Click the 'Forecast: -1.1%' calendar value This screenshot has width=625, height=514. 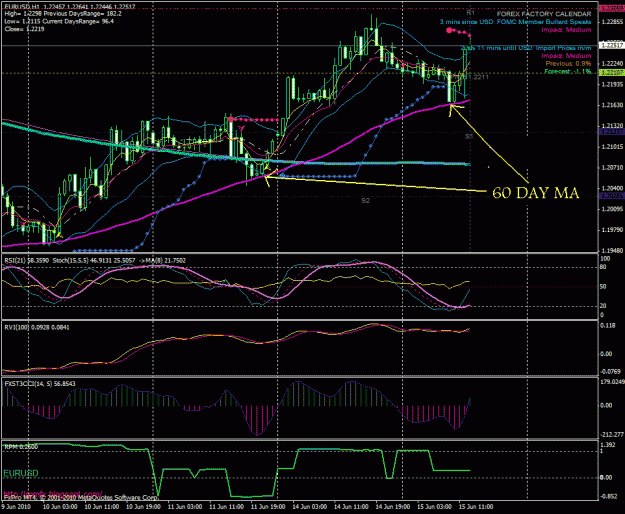(568, 71)
